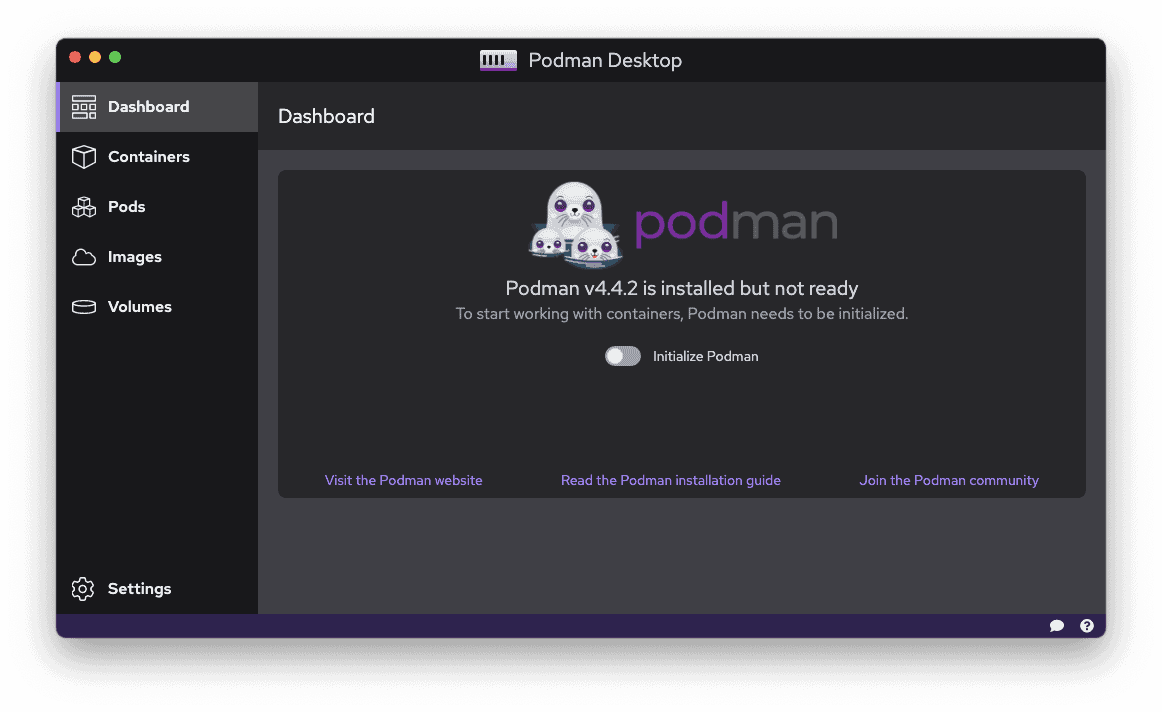The height and width of the screenshot is (712, 1162).
Task: Join the Podman community link
Action: click(x=949, y=481)
